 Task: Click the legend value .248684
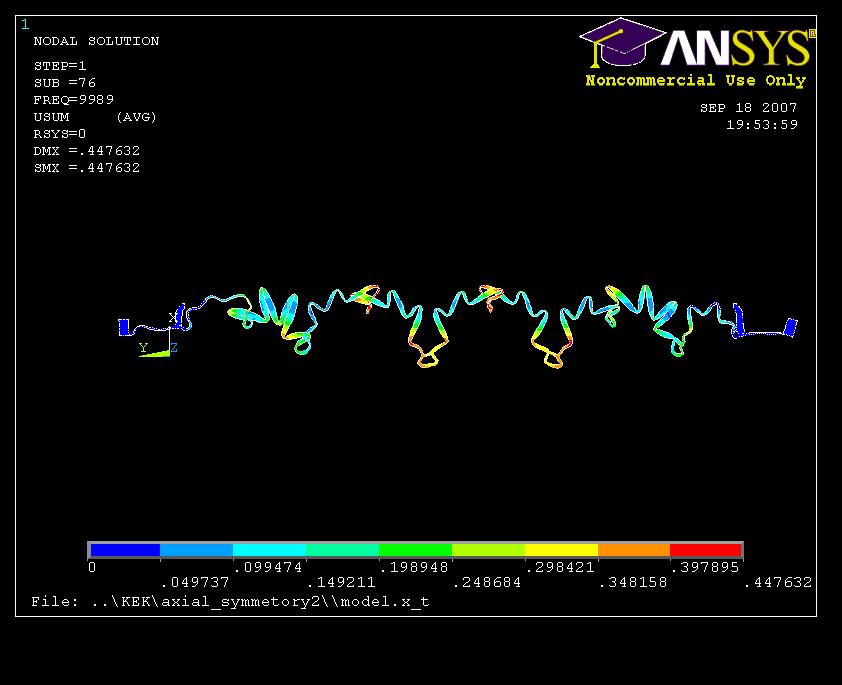point(488,582)
